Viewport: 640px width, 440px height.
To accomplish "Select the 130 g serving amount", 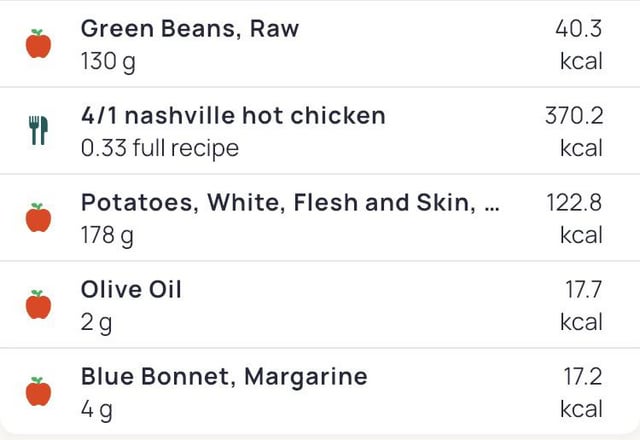I will (x=108, y=62).
